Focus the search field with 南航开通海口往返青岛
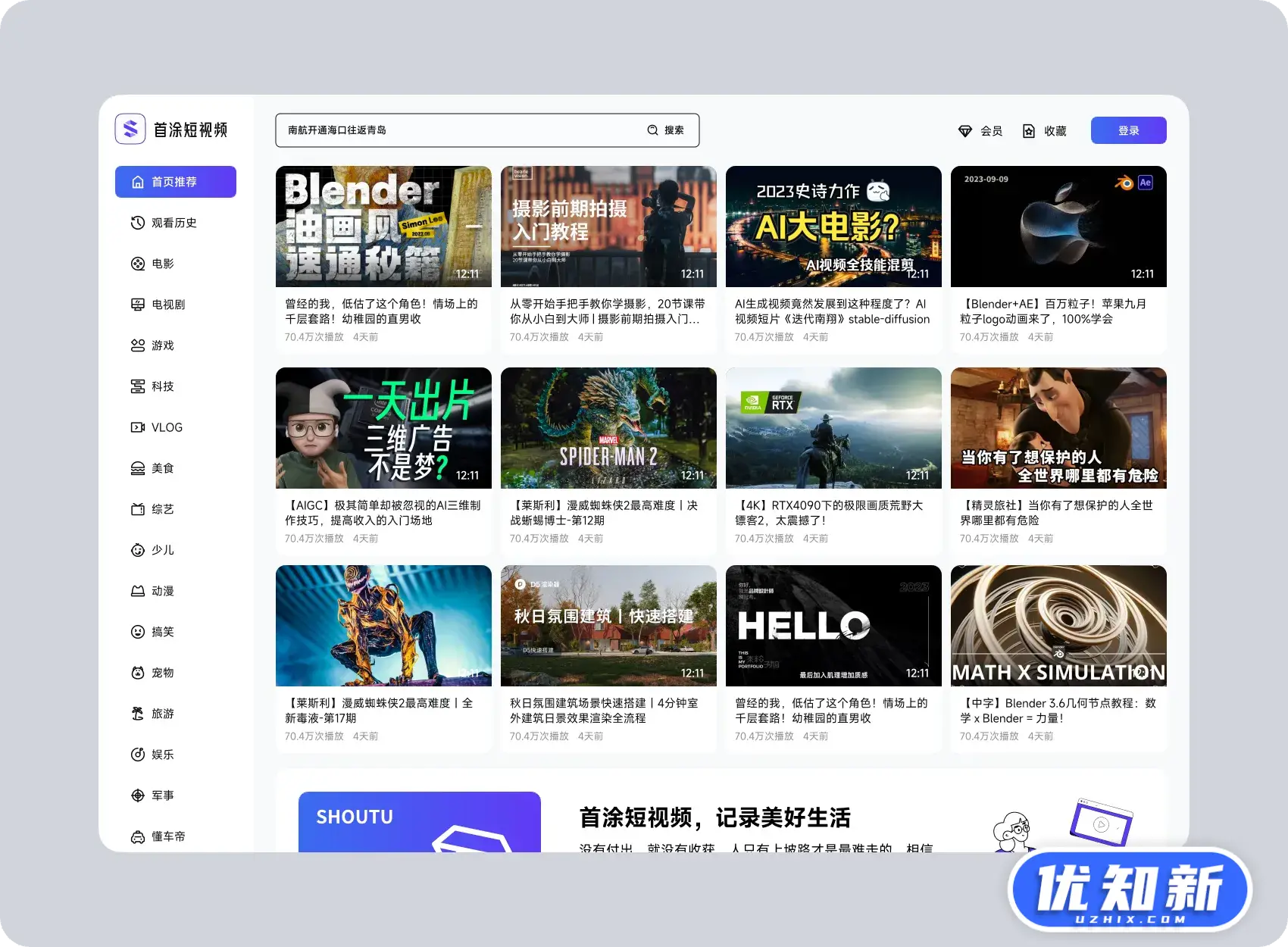This screenshot has height=947, width=1288. (455, 130)
